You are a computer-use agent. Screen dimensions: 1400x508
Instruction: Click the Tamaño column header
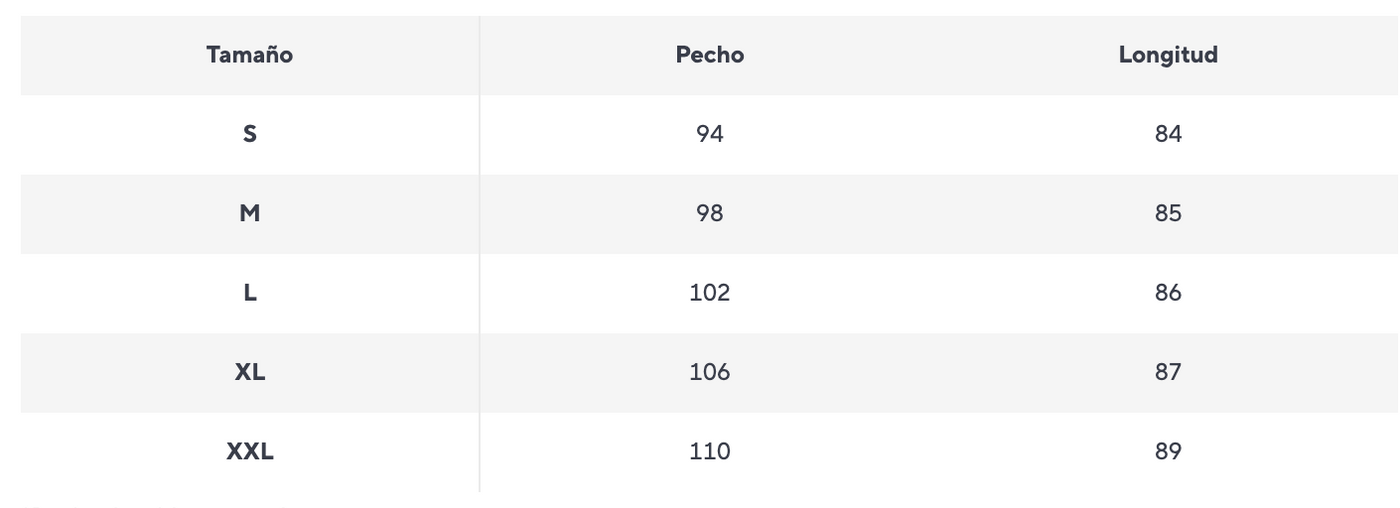click(x=250, y=55)
